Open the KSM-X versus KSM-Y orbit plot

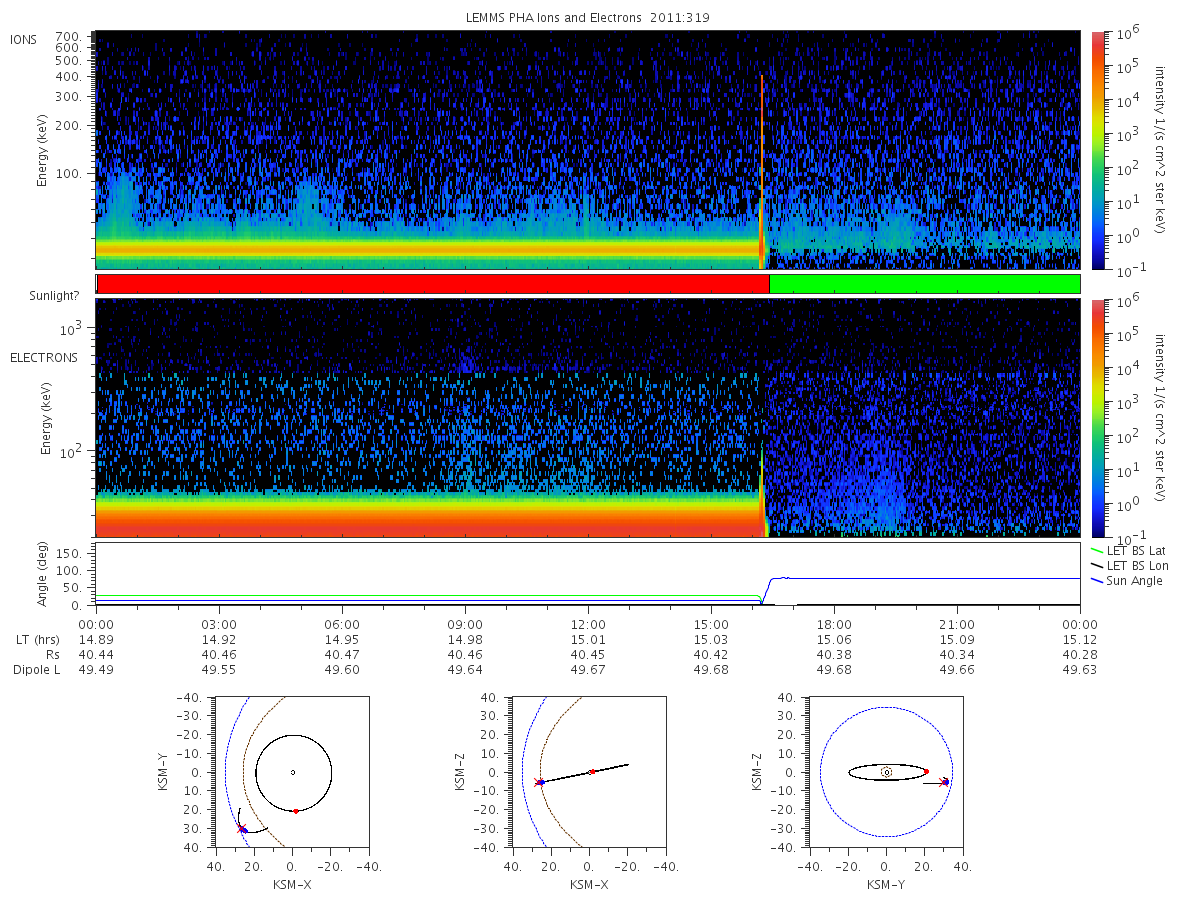click(292, 772)
